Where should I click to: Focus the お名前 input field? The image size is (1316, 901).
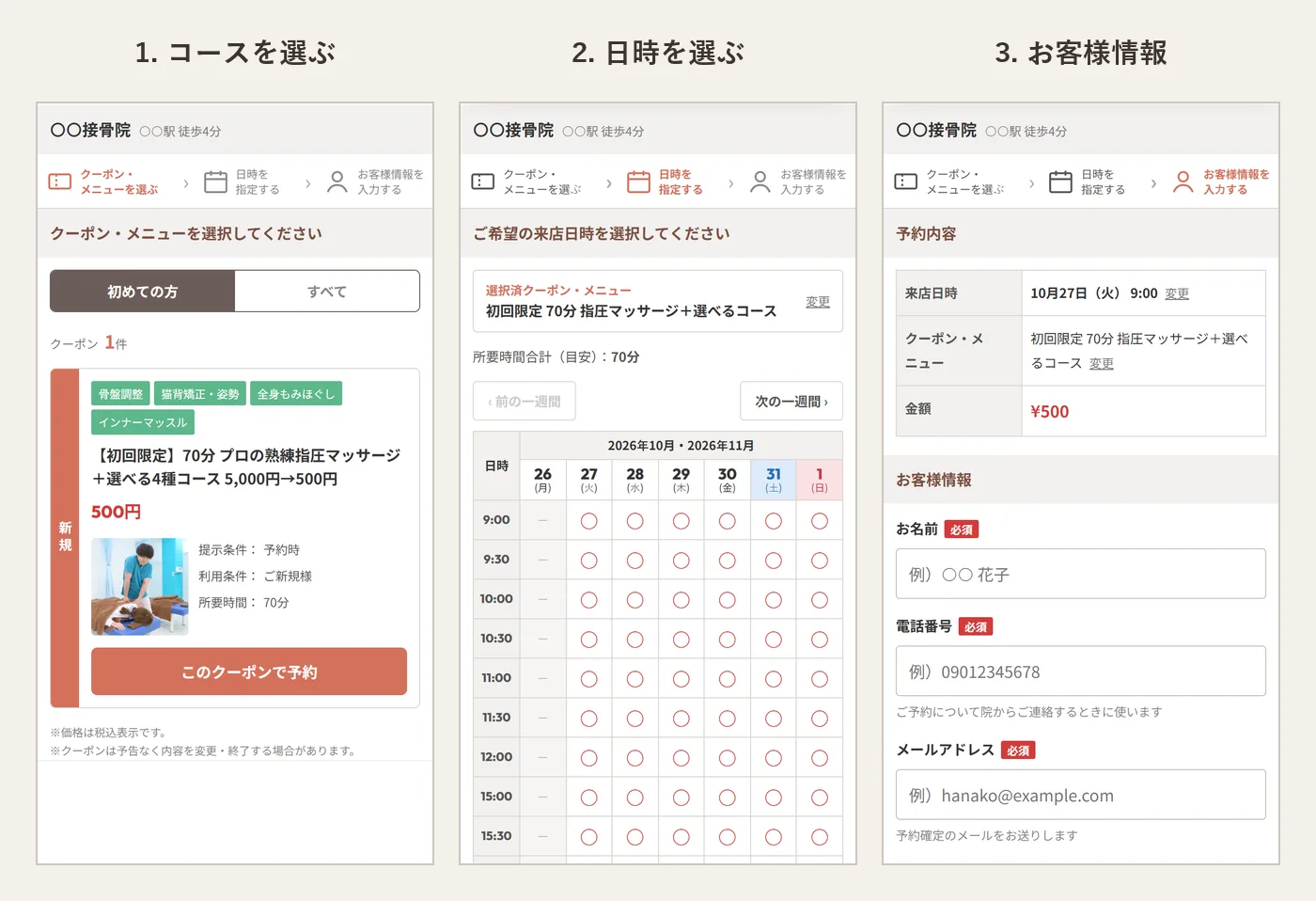click(x=1081, y=574)
